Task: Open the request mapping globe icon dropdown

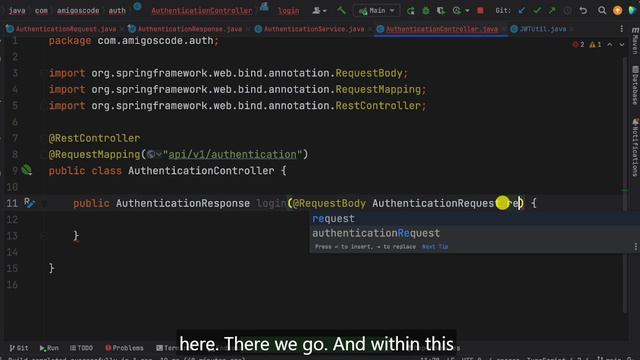Action: pyautogui.click(x=154, y=154)
